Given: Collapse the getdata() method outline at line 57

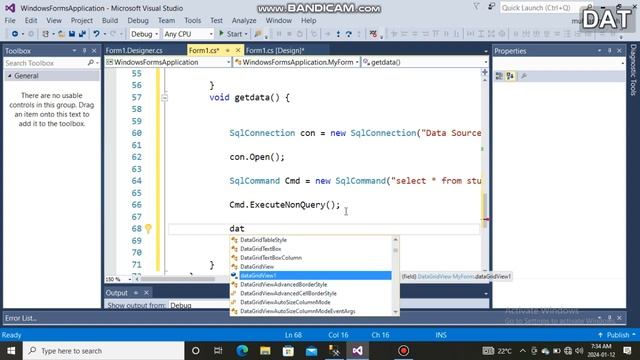Looking at the screenshot, I should point(164,98).
